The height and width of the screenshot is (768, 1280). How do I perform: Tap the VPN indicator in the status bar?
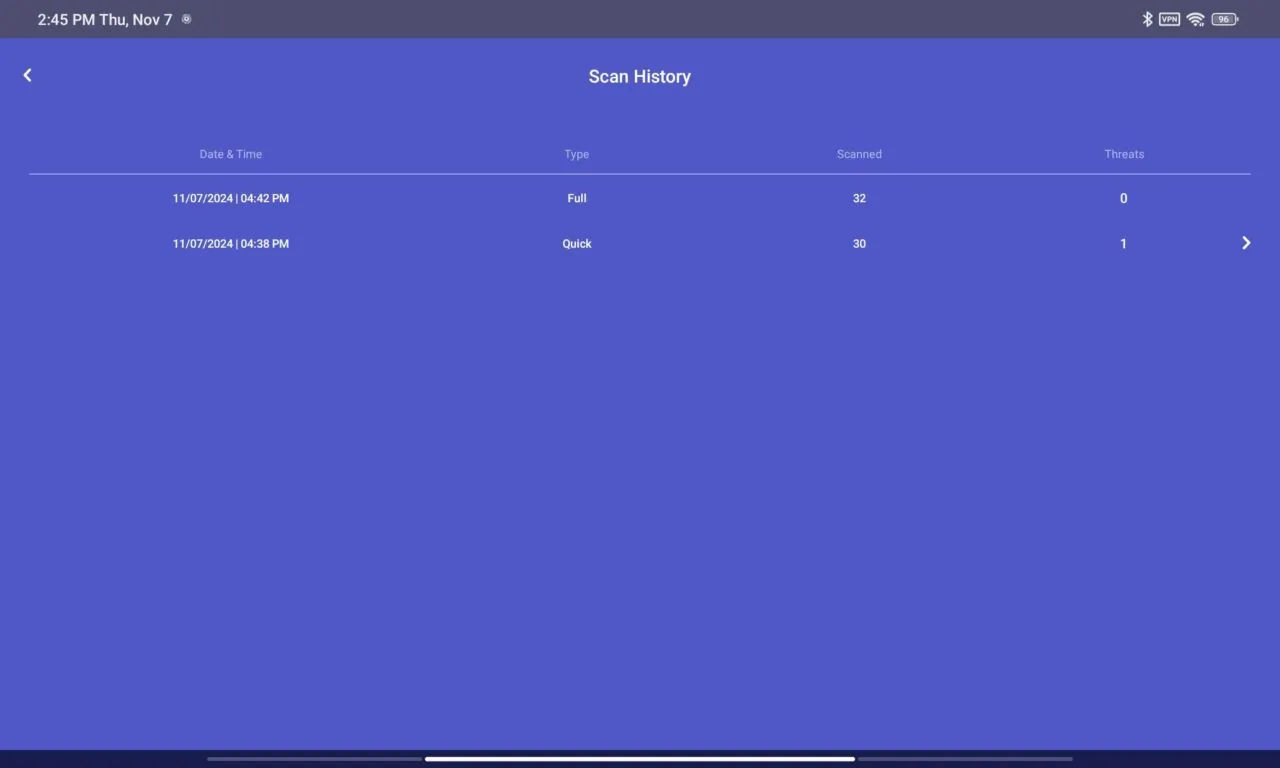1169,19
